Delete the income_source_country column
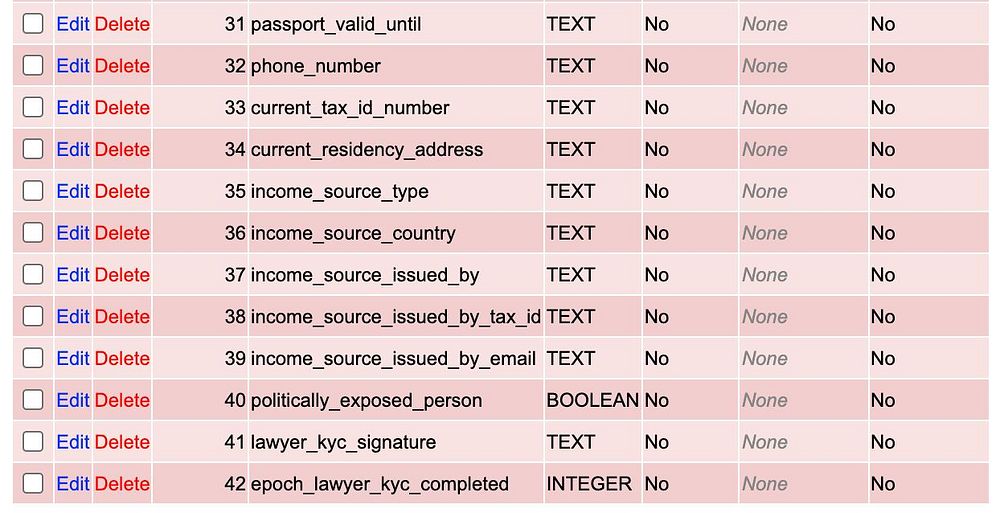Screen dimensions: 1000x513 pyautogui.click(x=122, y=233)
